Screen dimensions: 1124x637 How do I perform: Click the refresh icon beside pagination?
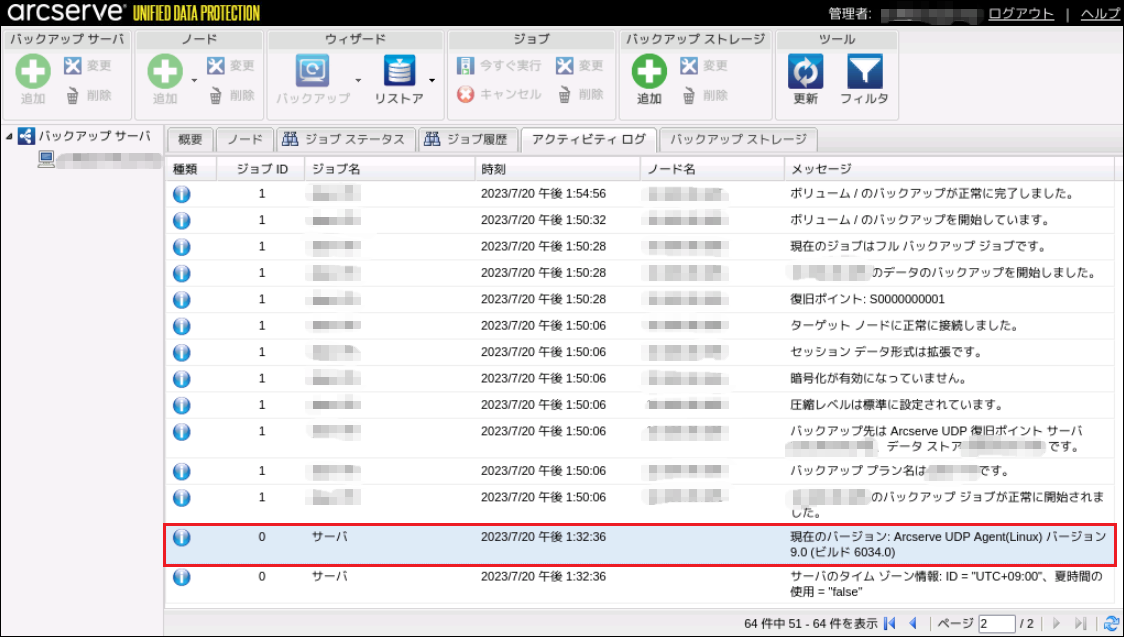point(1110,623)
